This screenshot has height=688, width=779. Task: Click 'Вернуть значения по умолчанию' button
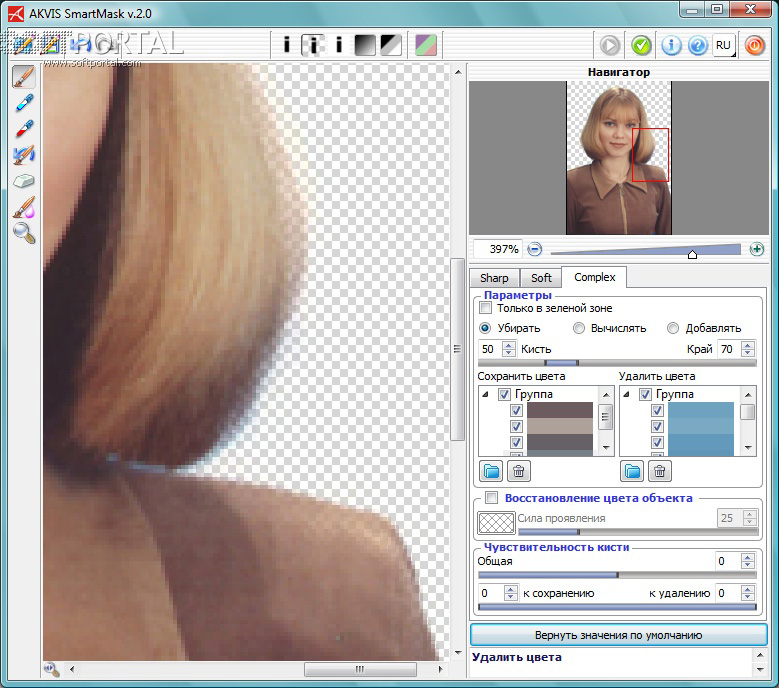(619, 635)
